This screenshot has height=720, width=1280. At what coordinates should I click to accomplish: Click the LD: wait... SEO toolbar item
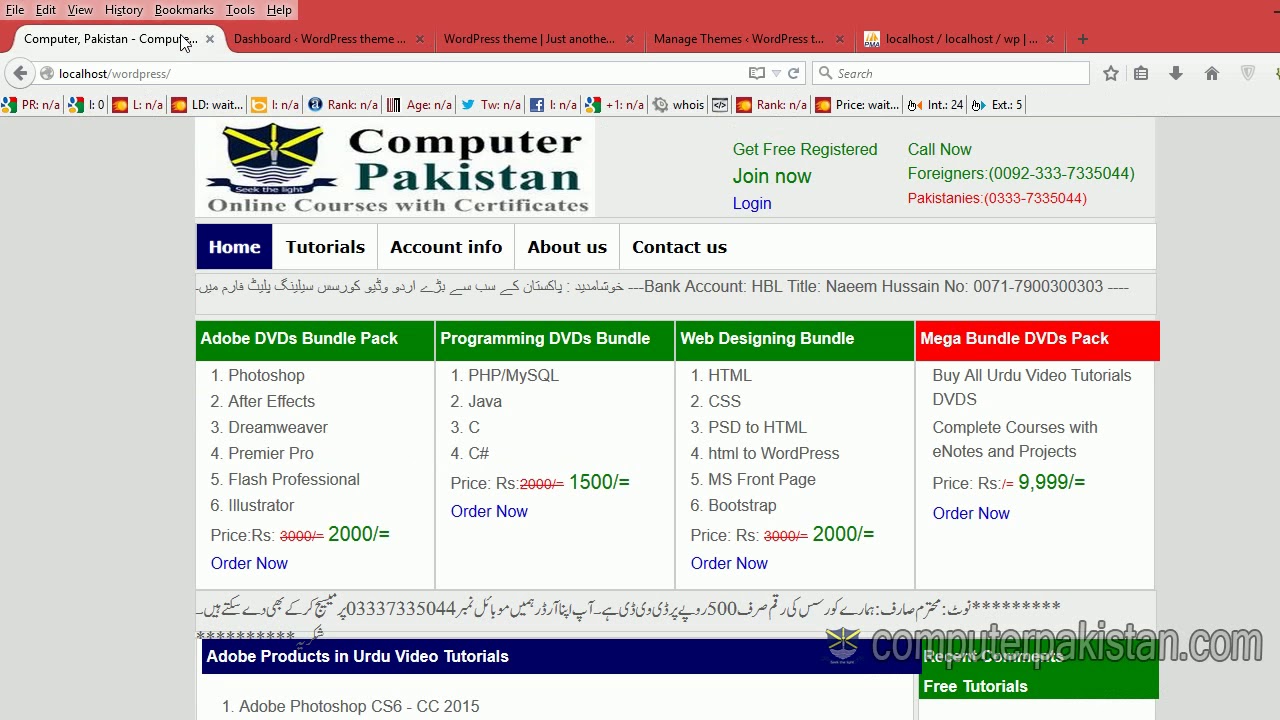(207, 104)
